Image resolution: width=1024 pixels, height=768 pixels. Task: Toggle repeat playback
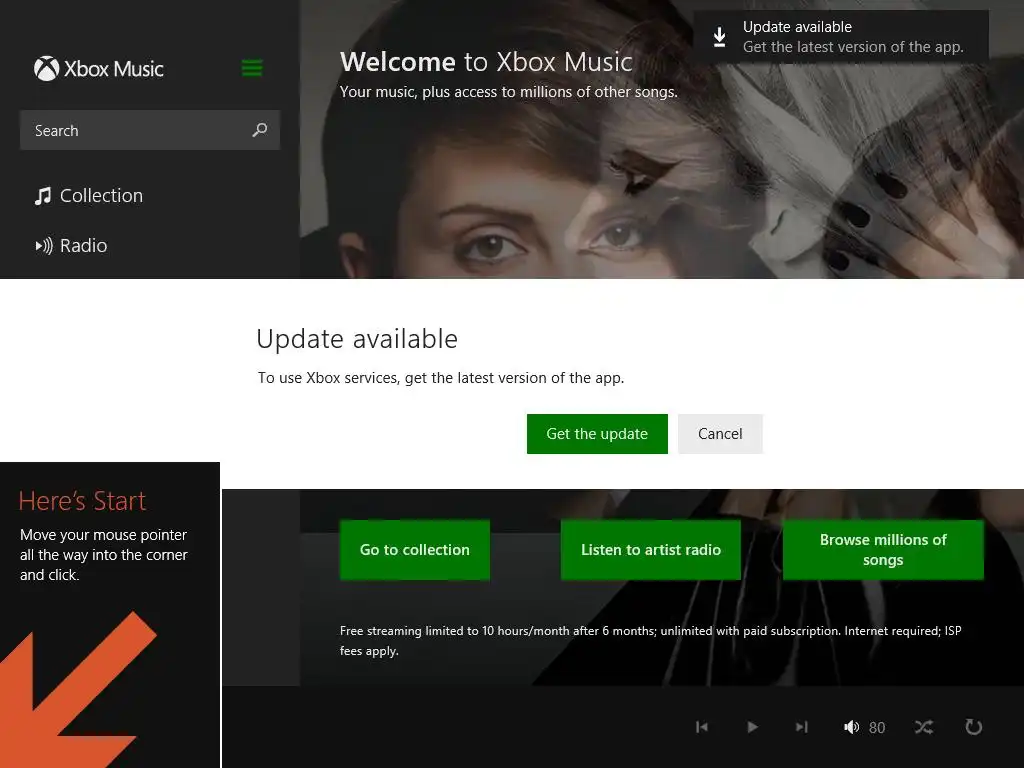tap(973, 727)
